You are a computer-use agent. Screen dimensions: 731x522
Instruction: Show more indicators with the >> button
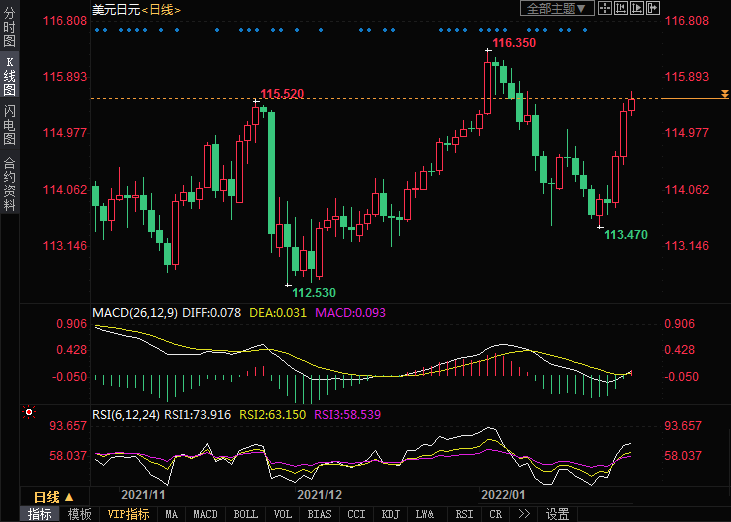tap(524, 514)
